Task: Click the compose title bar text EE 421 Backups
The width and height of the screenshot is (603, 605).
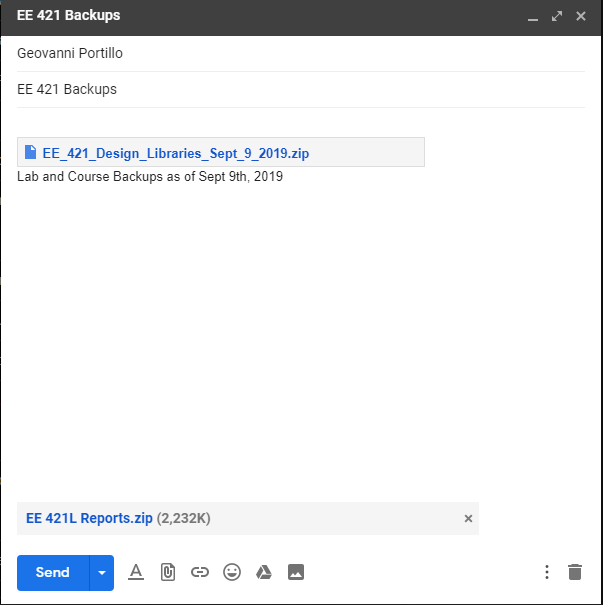Action: point(69,15)
